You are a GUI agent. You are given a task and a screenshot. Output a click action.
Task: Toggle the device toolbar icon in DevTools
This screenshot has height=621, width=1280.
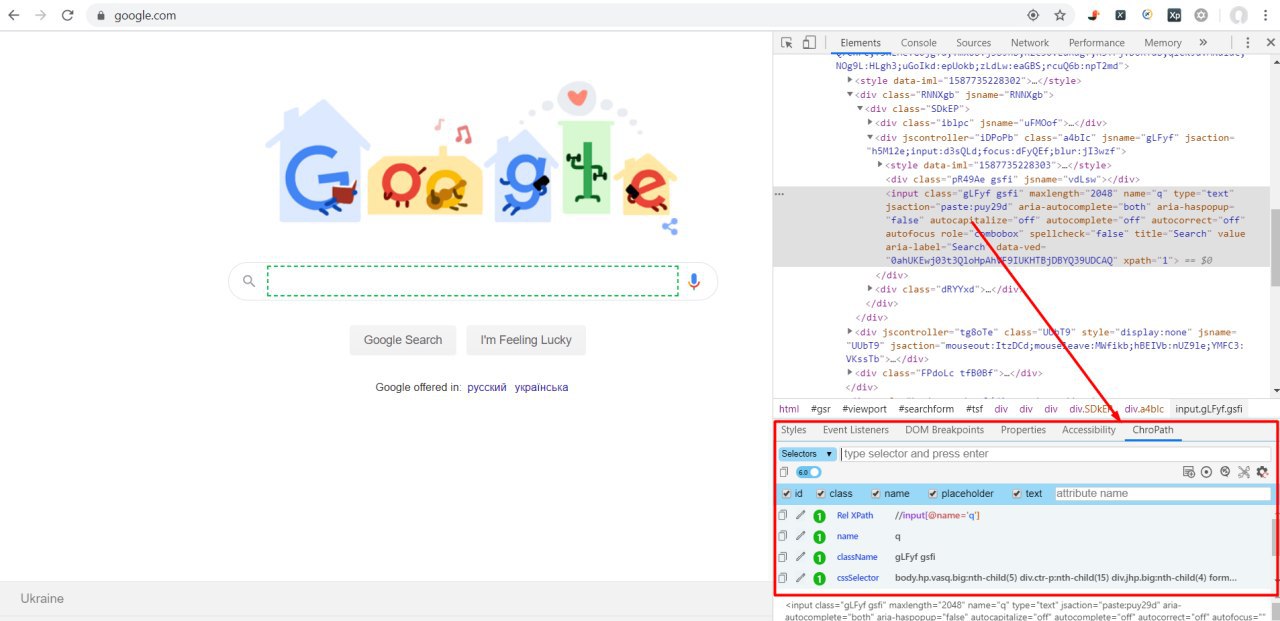pos(809,42)
